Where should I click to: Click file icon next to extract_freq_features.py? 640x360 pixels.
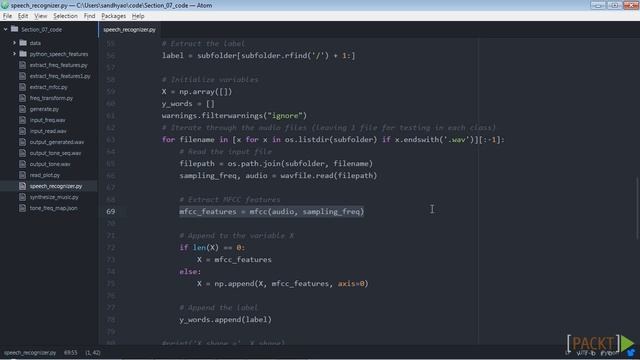22,65
